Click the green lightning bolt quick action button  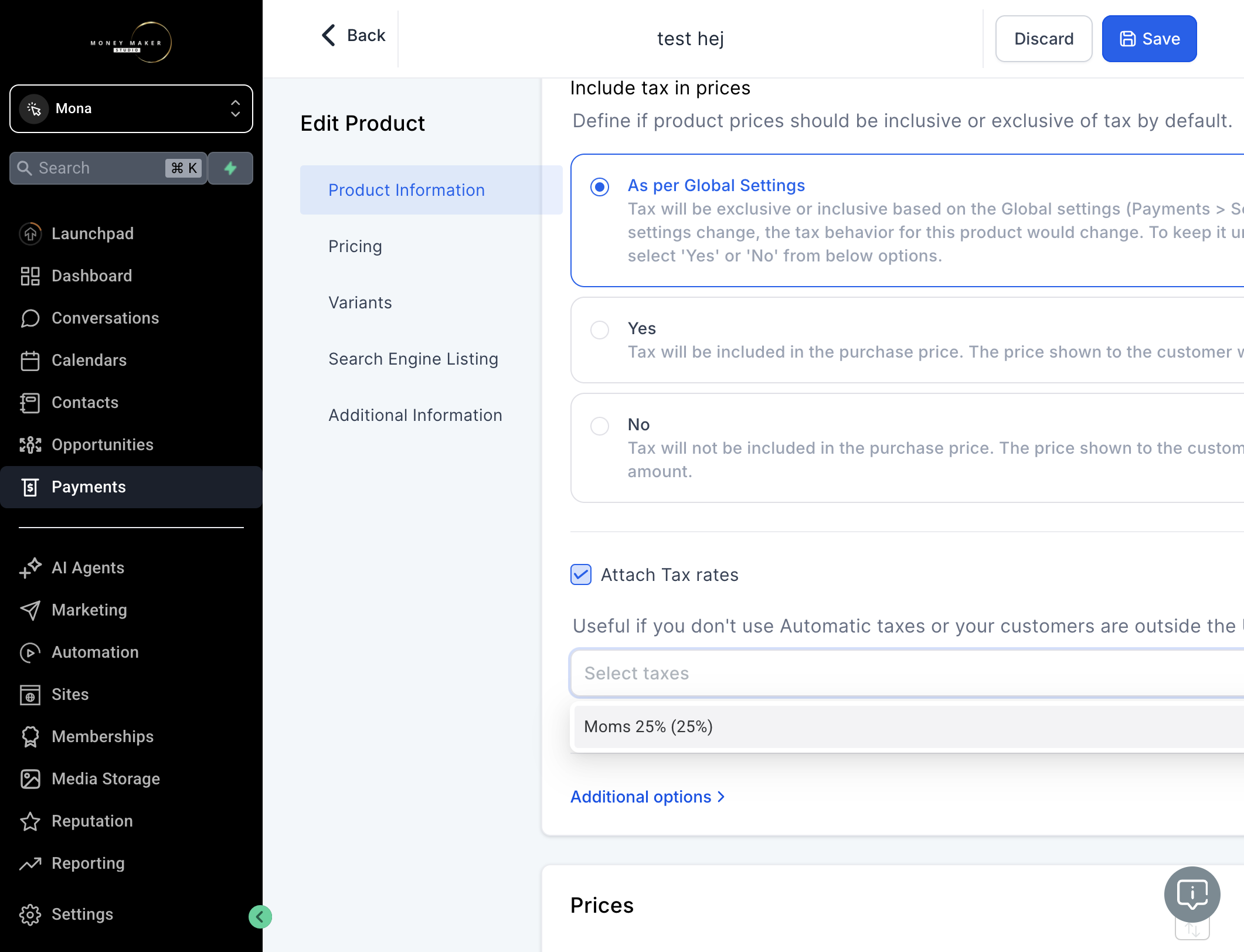click(x=230, y=168)
